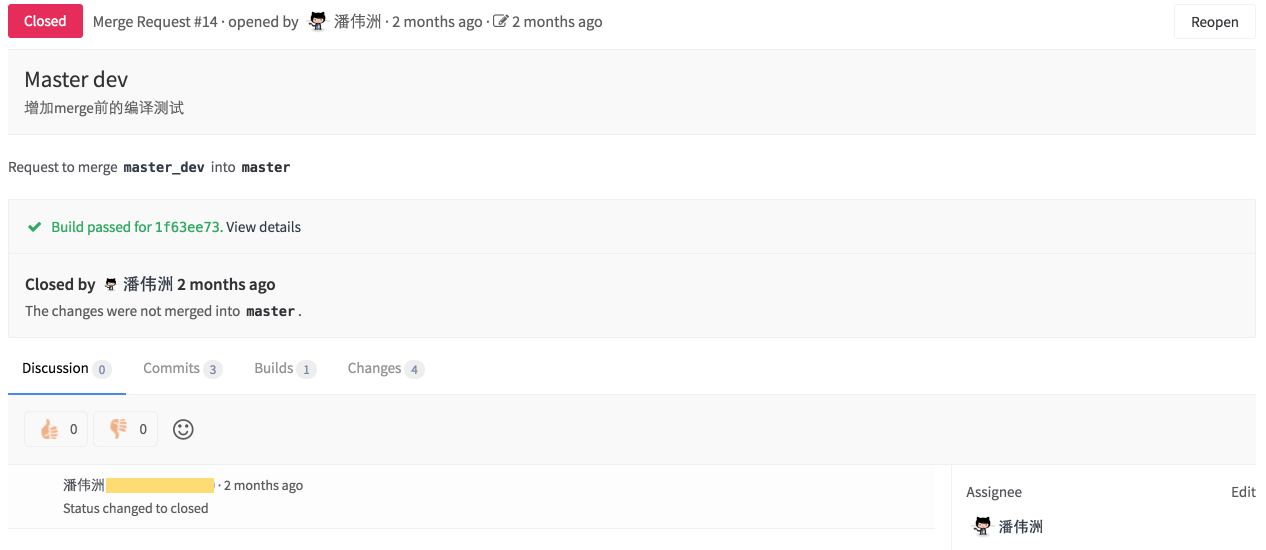The image size is (1266, 550).
Task: Switch to the Discussion tab
Action: [56, 368]
